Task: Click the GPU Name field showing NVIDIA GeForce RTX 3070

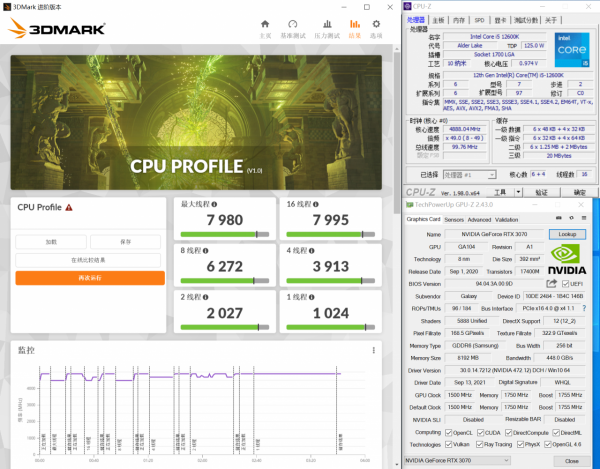Action: (494, 234)
